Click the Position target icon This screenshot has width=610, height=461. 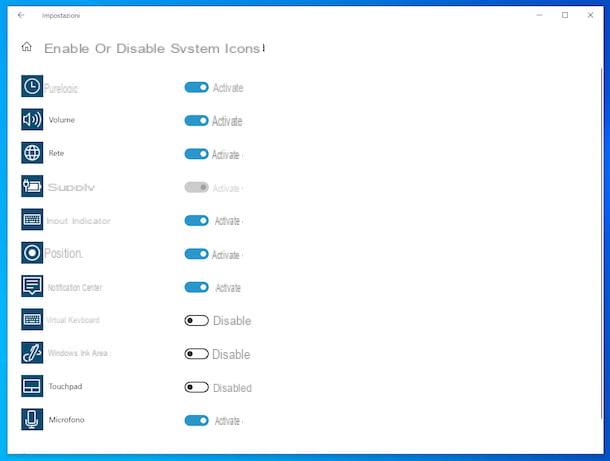[32, 253]
